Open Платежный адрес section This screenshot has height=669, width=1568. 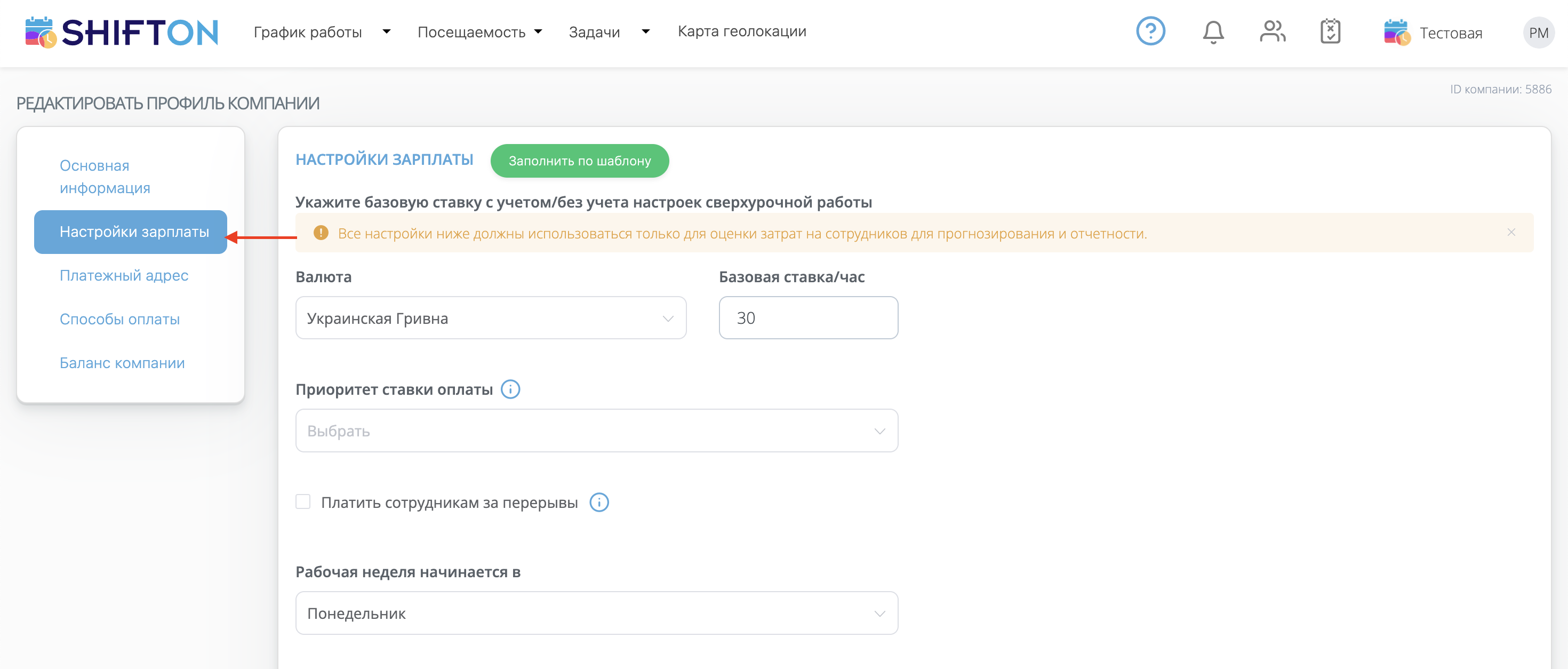tap(124, 276)
